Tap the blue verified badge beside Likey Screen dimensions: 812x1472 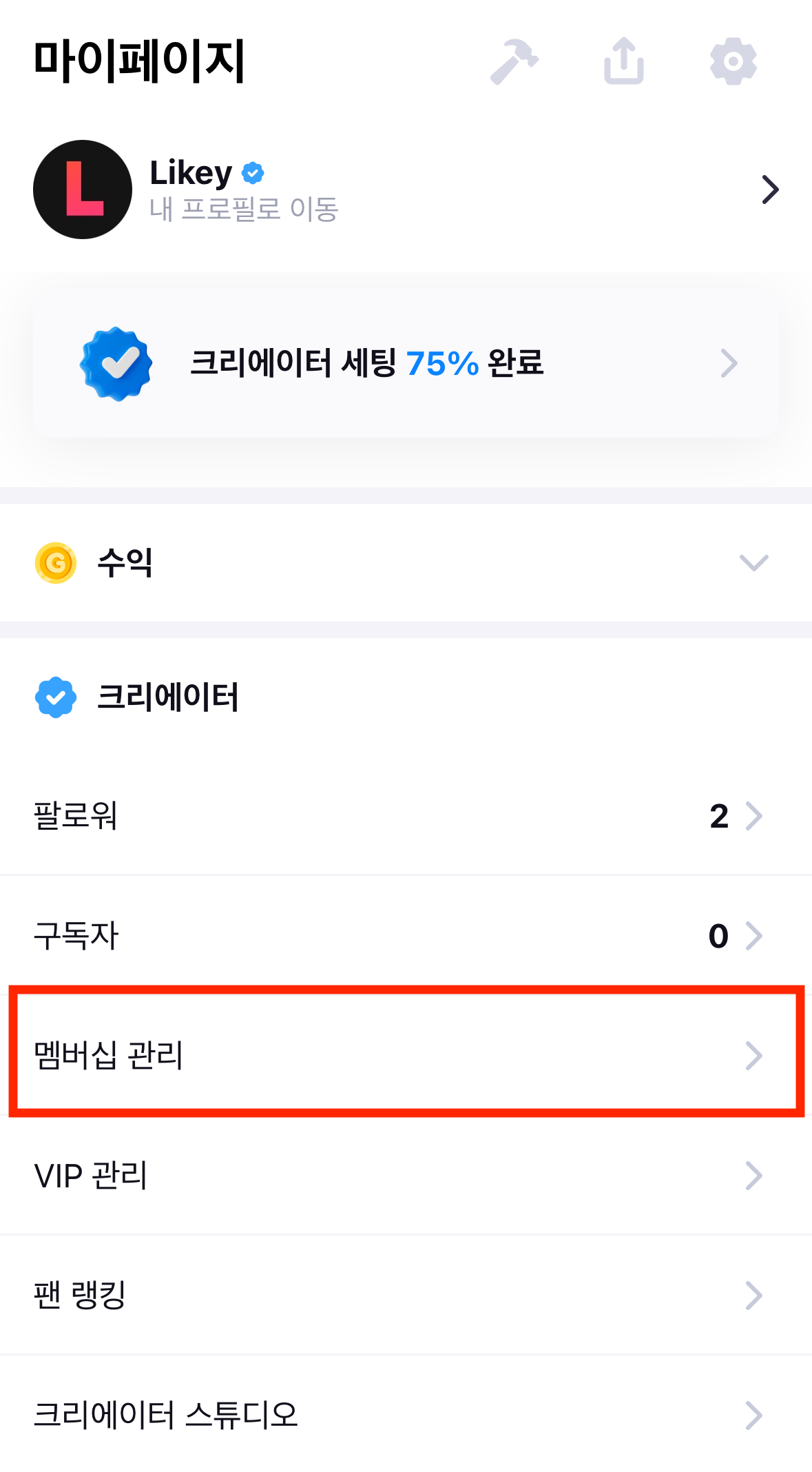tap(253, 173)
